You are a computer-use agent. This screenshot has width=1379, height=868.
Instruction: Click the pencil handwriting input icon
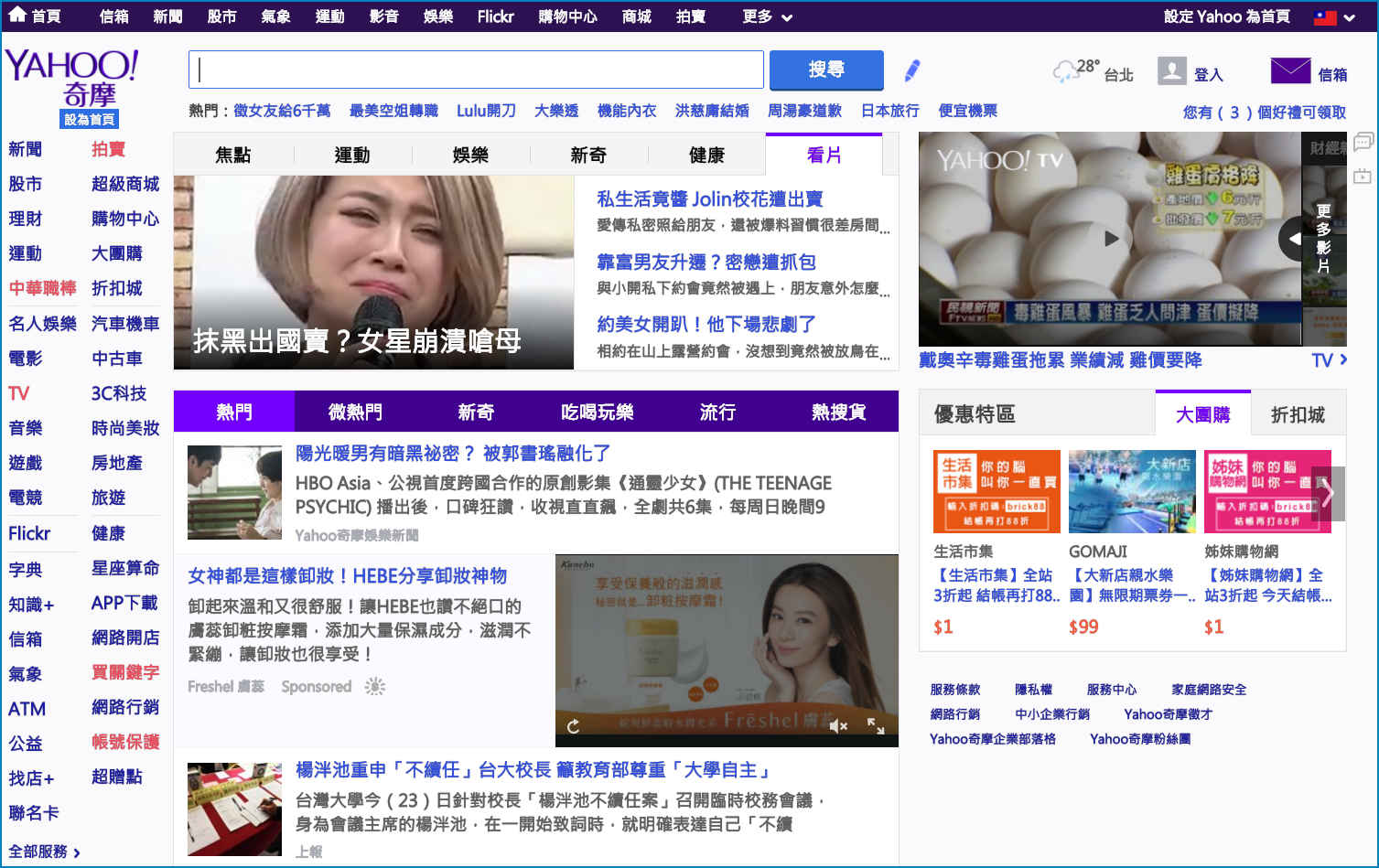click(912, 70)
